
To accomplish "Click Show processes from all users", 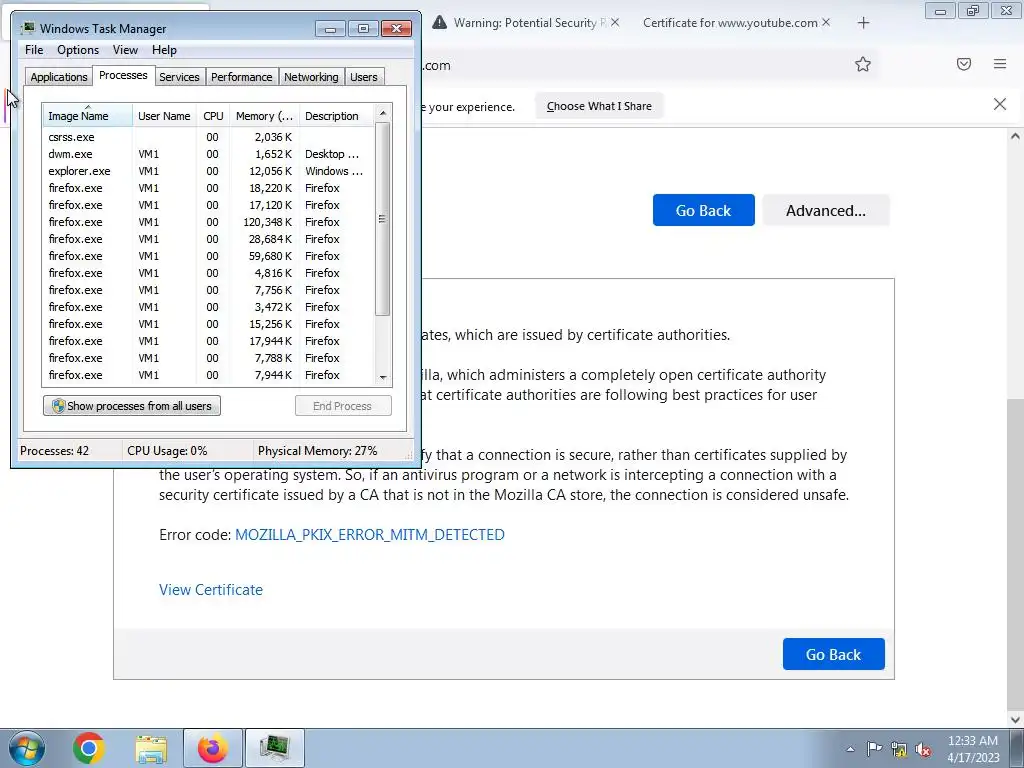I will [x=132, y=406].
